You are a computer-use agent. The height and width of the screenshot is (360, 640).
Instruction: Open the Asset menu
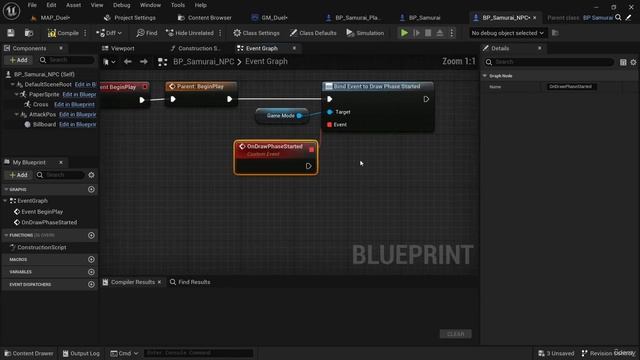click(x=73, y=5)
